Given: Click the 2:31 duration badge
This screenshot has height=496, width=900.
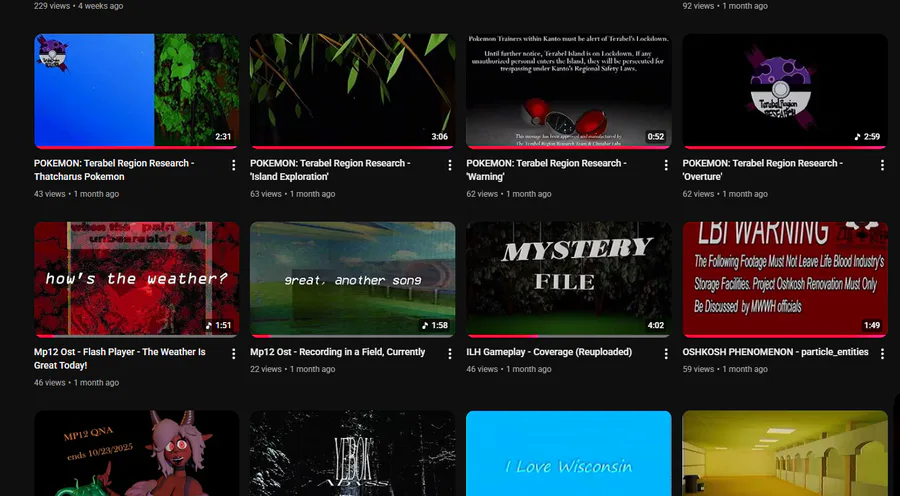Looking at the screenshot, I should tap(223, 137).
